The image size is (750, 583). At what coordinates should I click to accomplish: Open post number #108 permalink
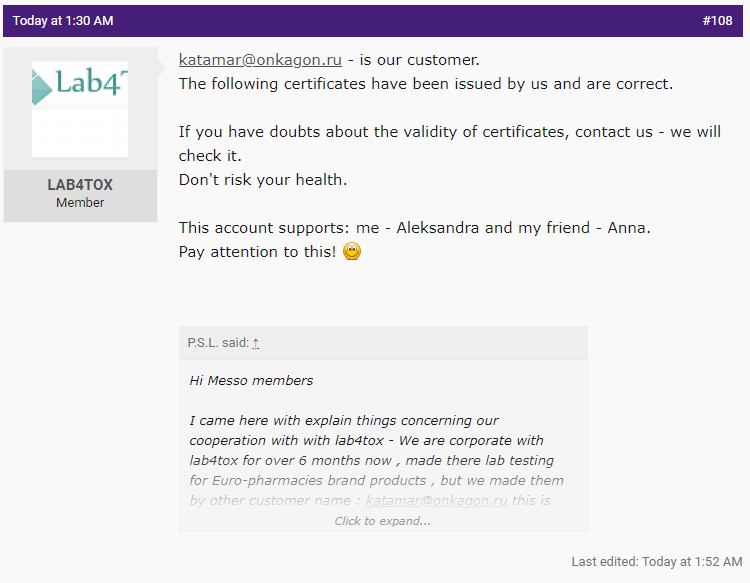717,20
